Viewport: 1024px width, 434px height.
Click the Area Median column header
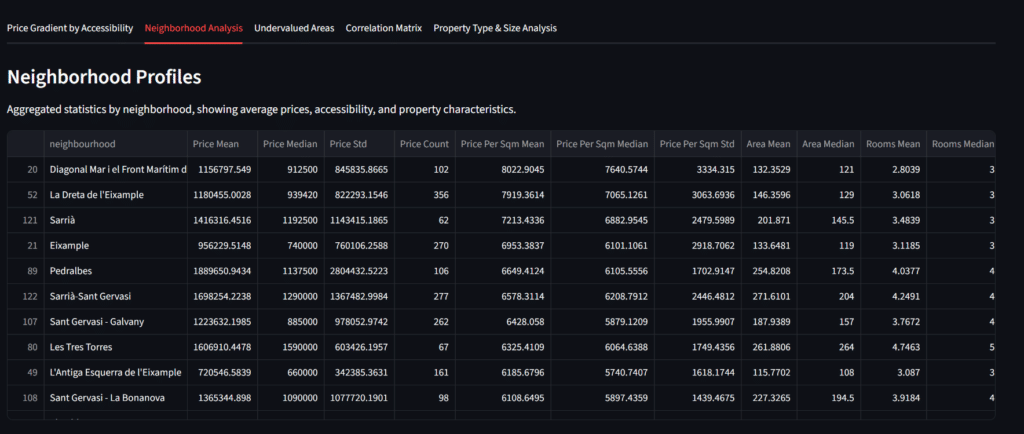pos(826,144)
